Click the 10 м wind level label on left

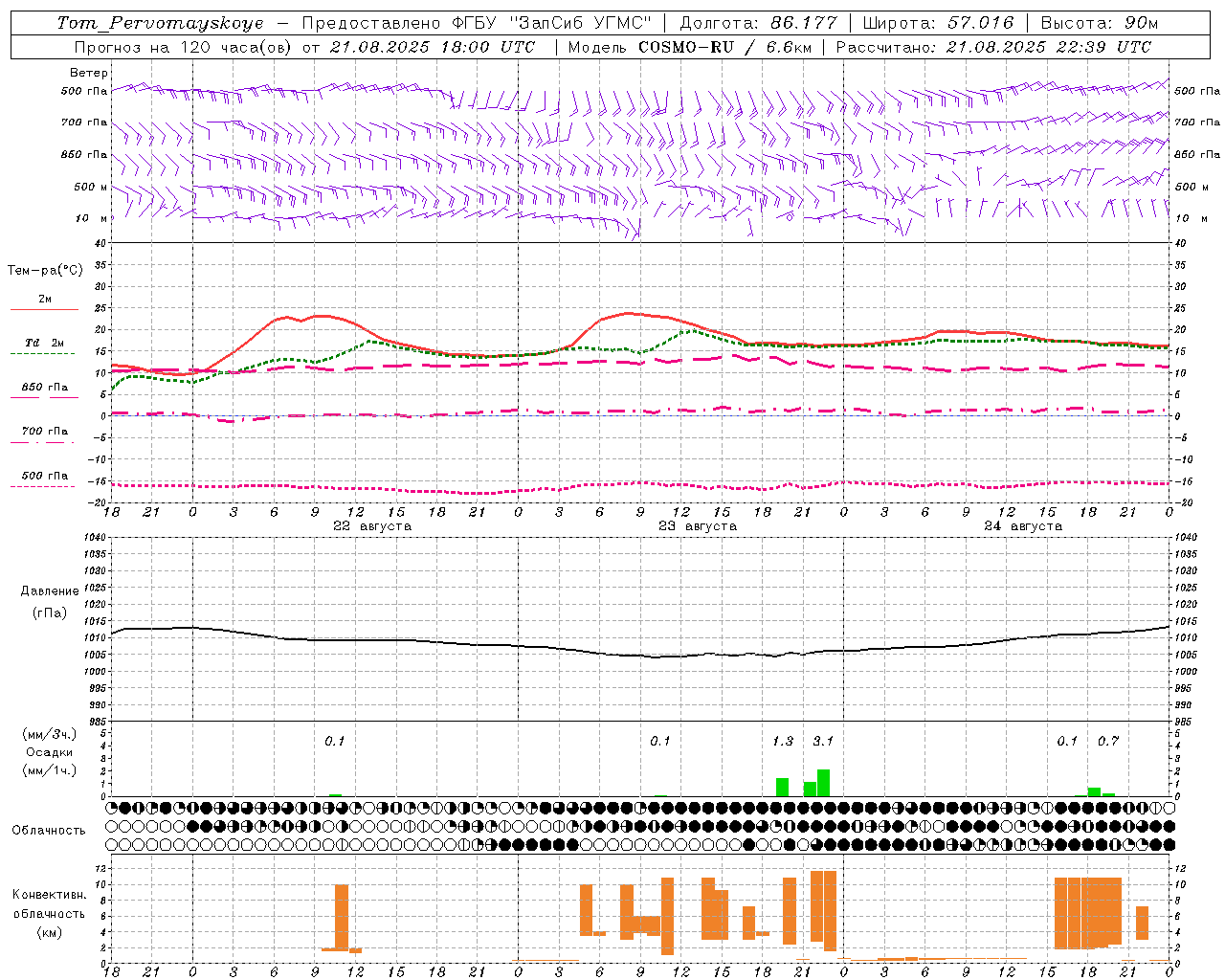(x=92, y=218)
